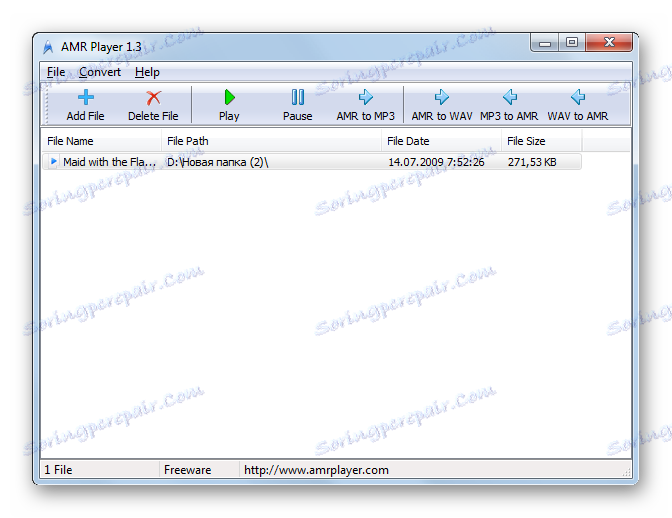Sort by the File Path column header

coord(271,141)
